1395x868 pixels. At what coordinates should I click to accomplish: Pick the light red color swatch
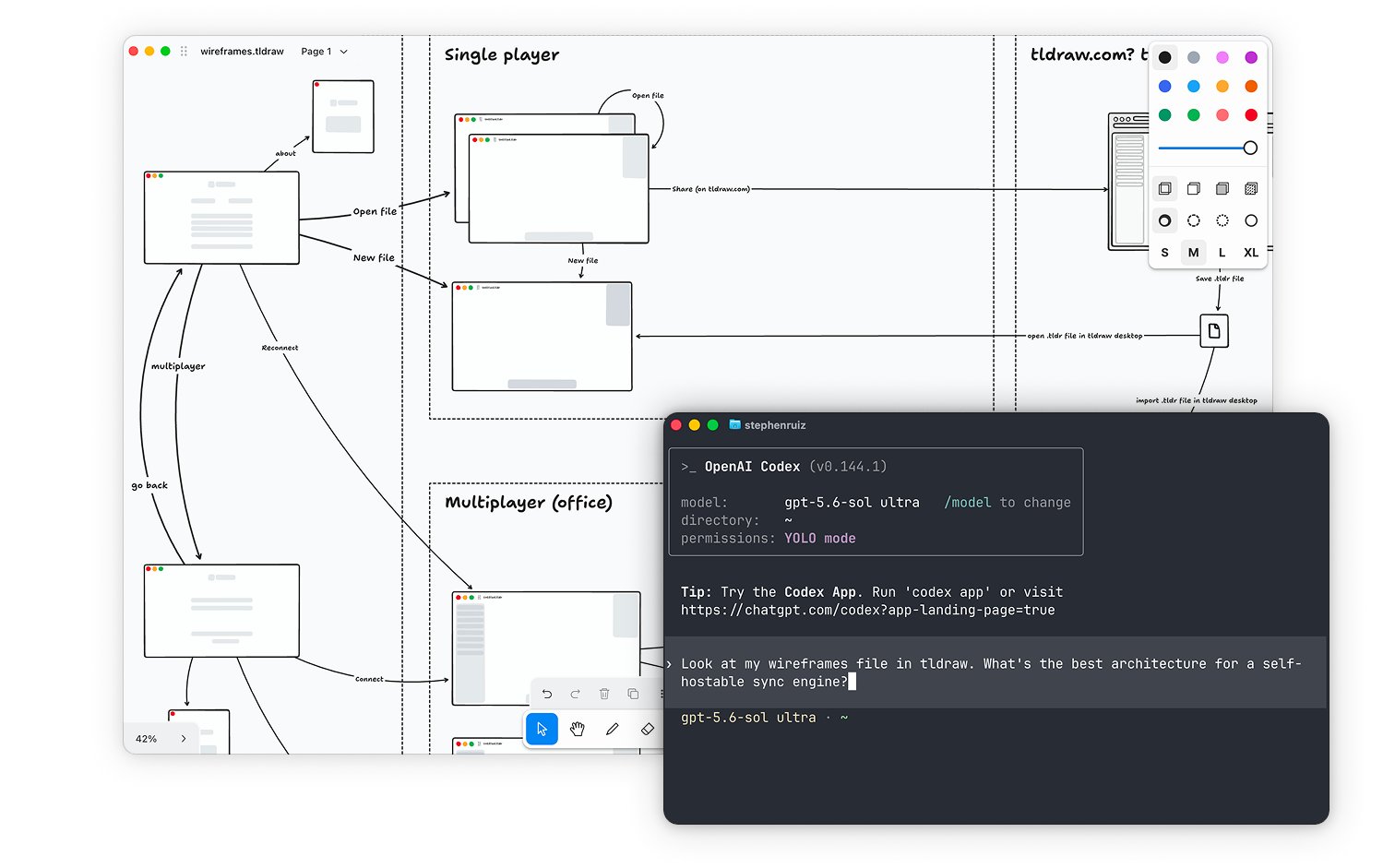click(1222, 115)
